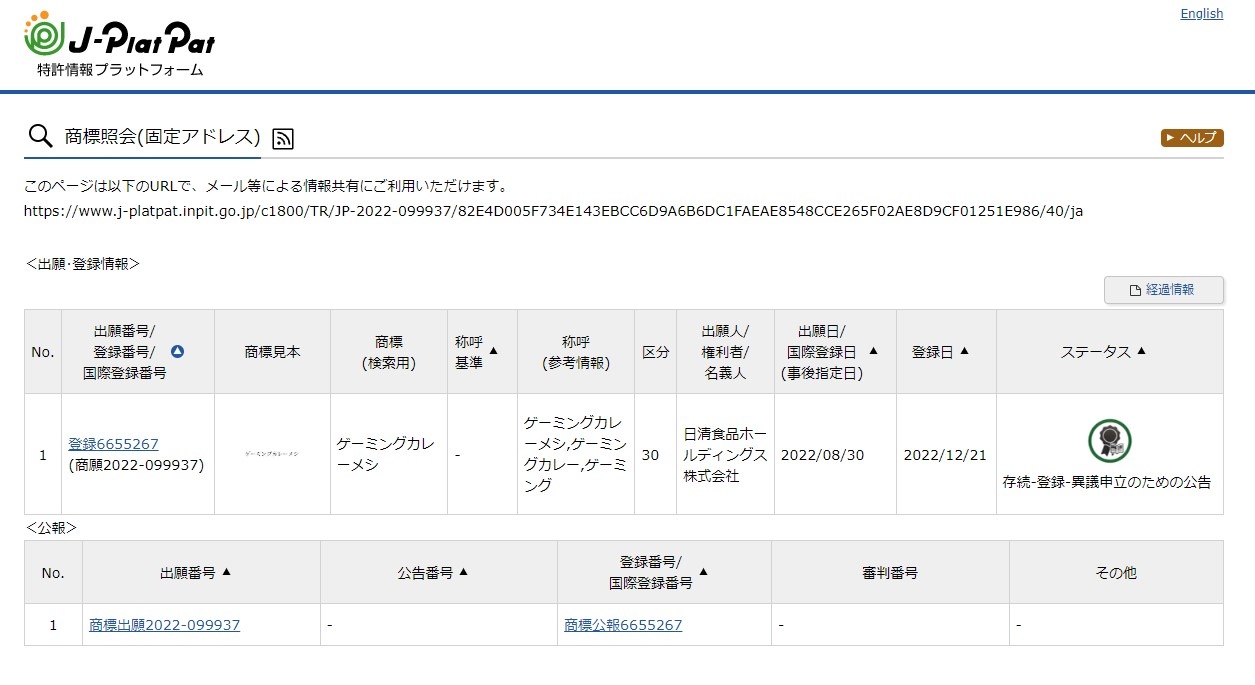
Task: Sort by 出願日/国際登録日 column arrow
Action: coord(873,351)
